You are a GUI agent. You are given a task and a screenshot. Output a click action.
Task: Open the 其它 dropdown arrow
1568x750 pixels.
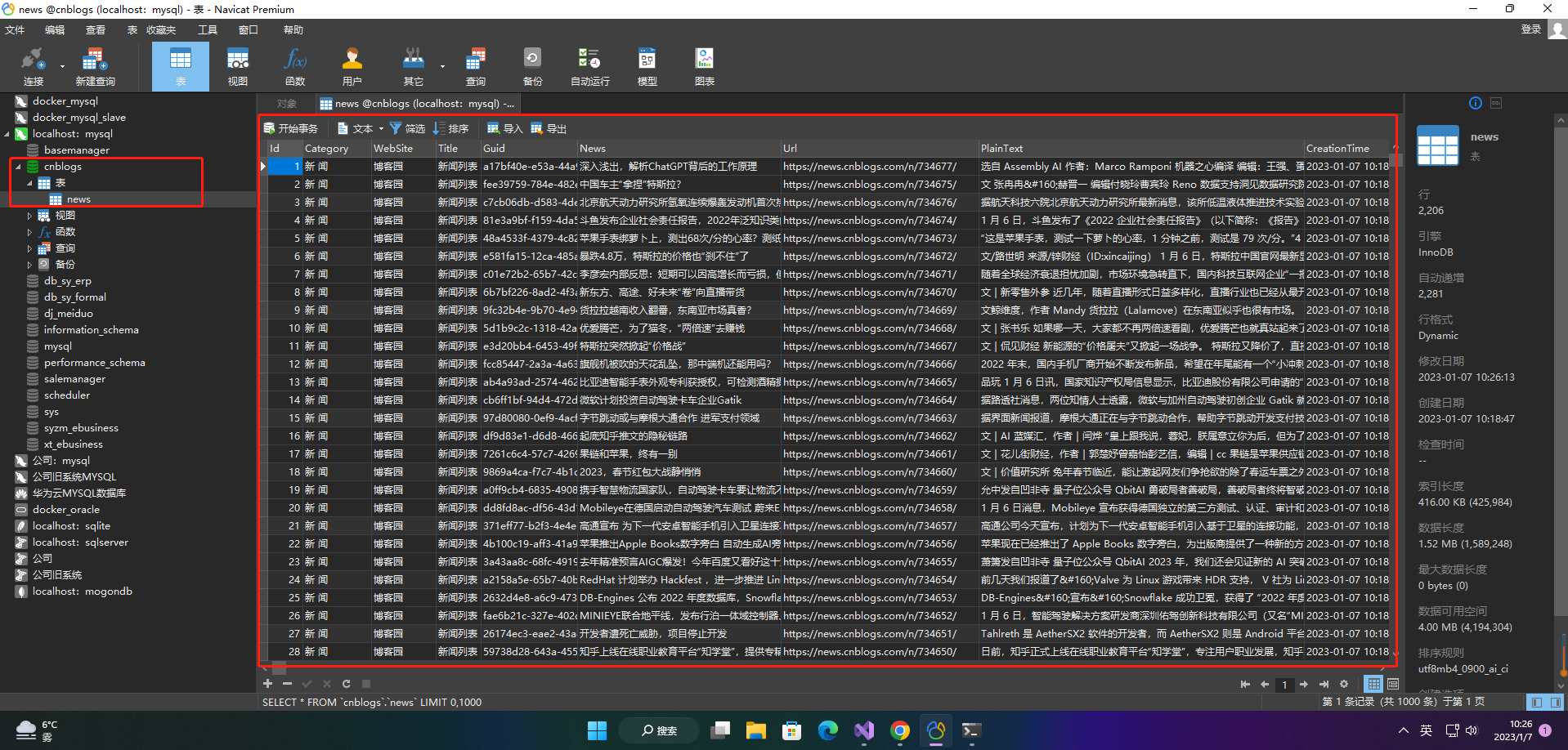[442, 66]
